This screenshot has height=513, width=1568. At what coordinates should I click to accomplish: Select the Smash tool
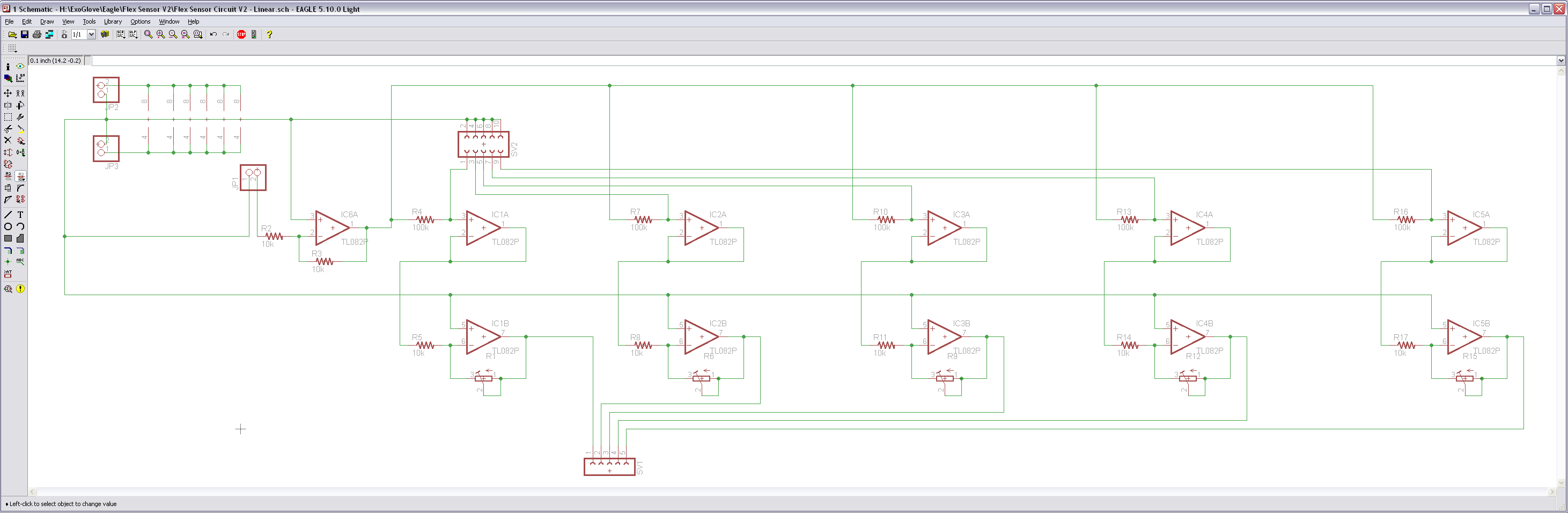pos(8,188)
